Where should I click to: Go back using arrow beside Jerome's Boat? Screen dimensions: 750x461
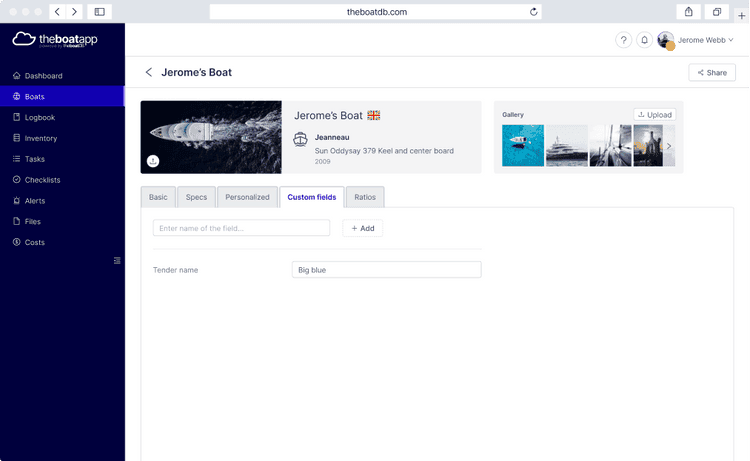tap(149, 72)
